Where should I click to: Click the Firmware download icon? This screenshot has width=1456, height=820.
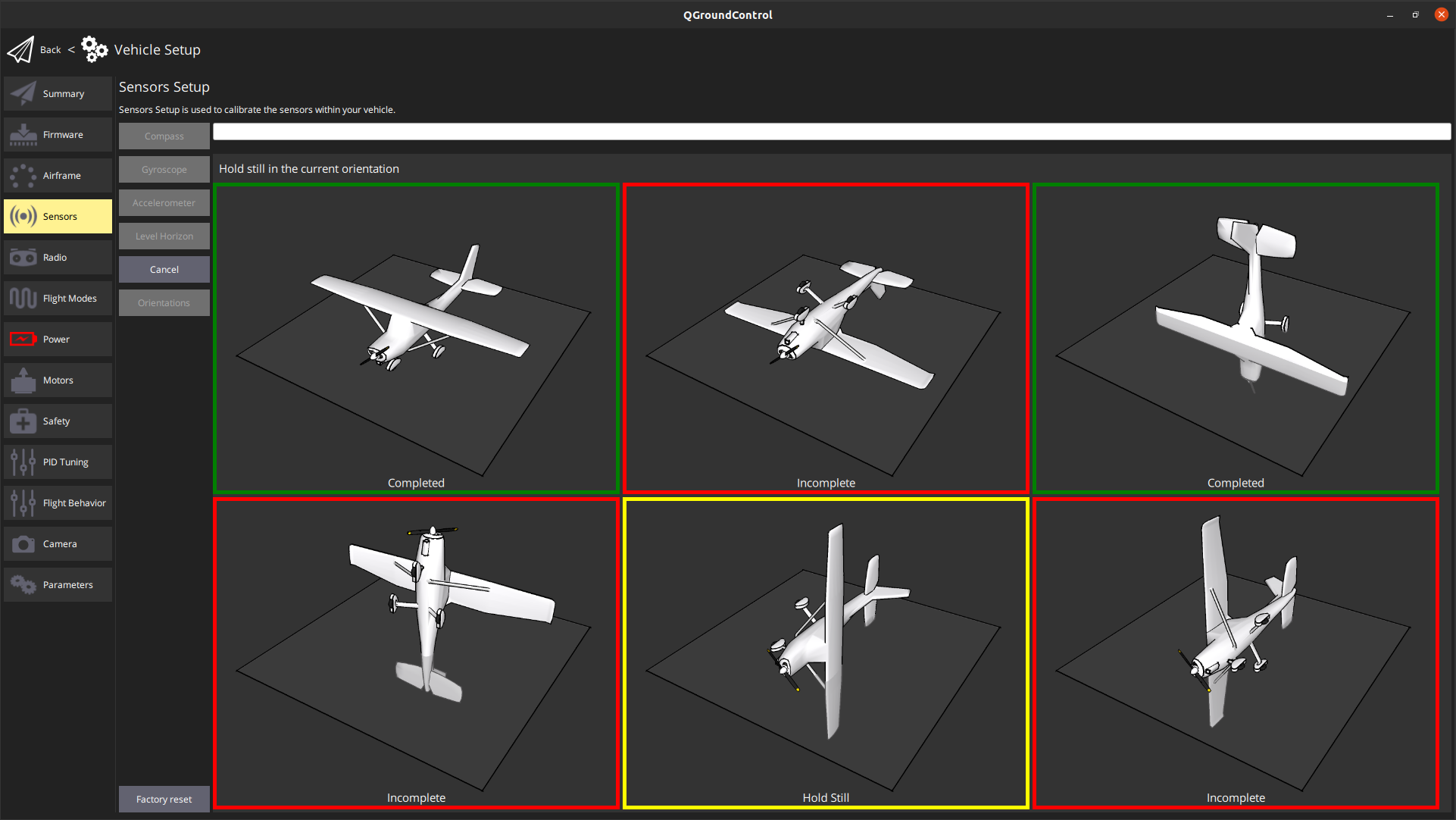pyautogui.click(x=23, y=134)
